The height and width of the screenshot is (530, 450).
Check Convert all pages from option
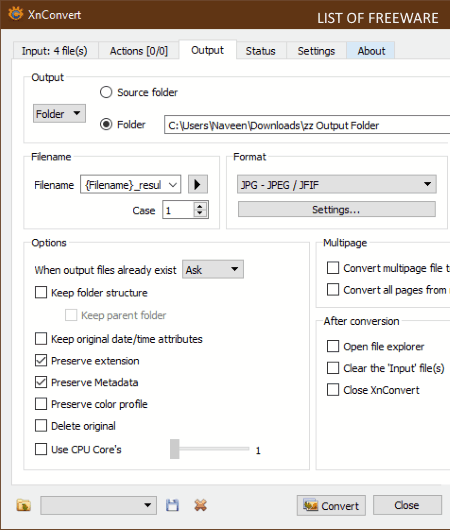pos(333,290)
